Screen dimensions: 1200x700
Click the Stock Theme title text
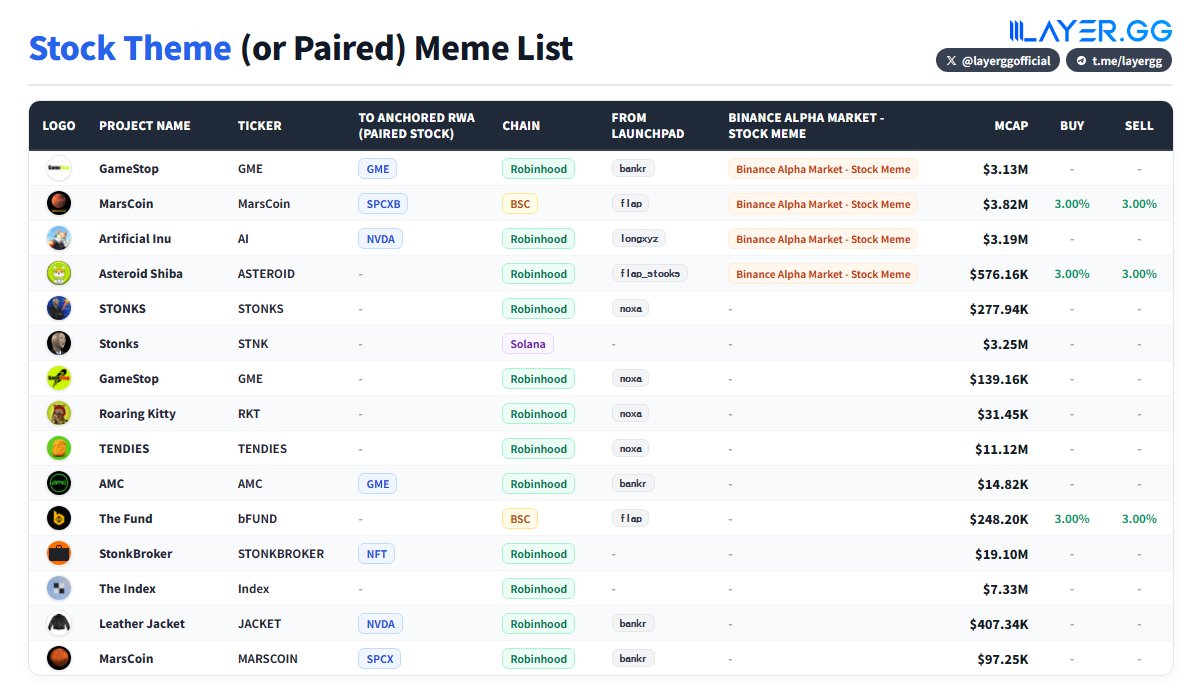tap(130, 47)
